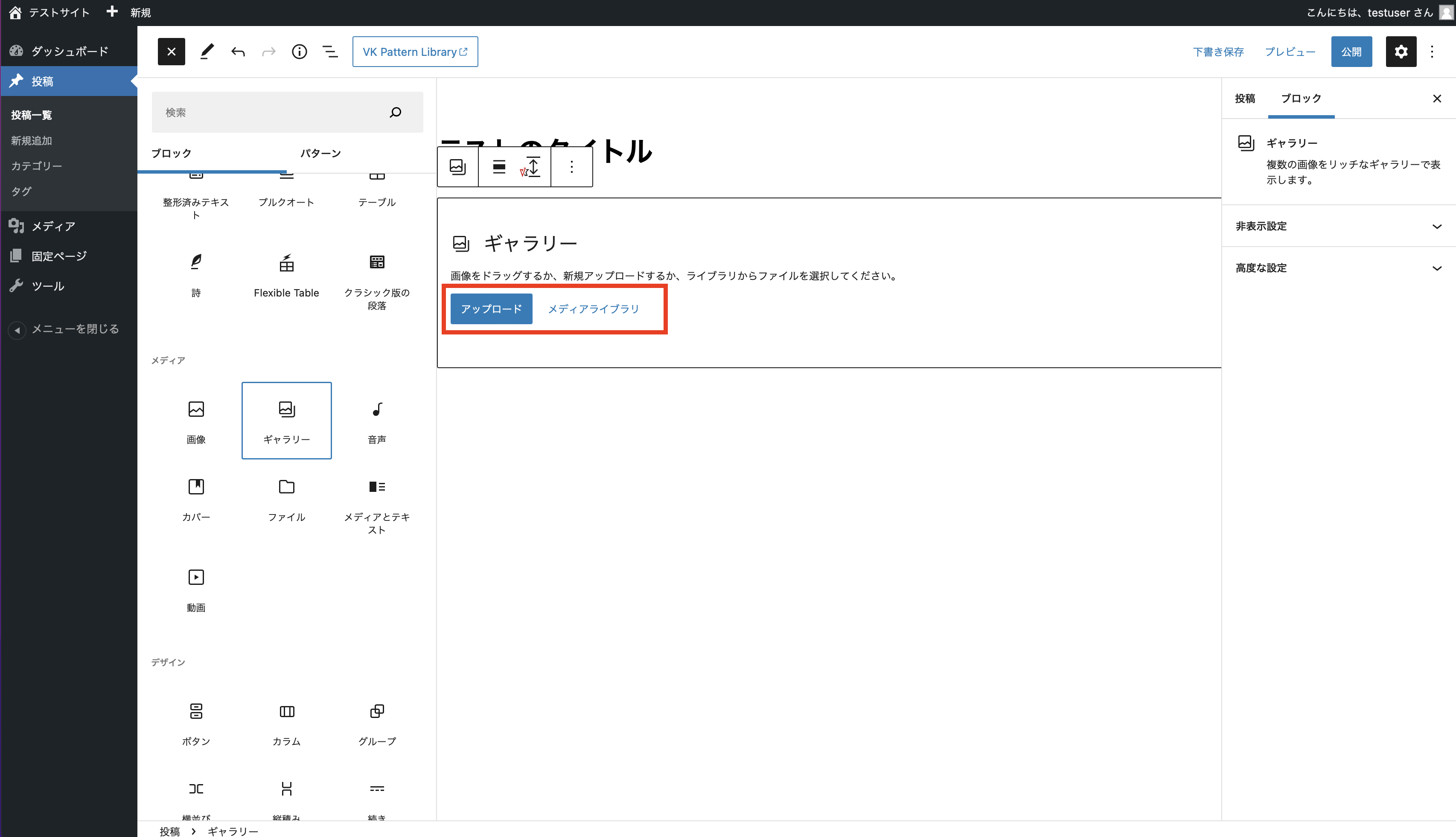Screen dimensions: 1456x837
Task: Click the undo arrow in the top toolbar
Action: pyautogui.click(x=238, y=52)
